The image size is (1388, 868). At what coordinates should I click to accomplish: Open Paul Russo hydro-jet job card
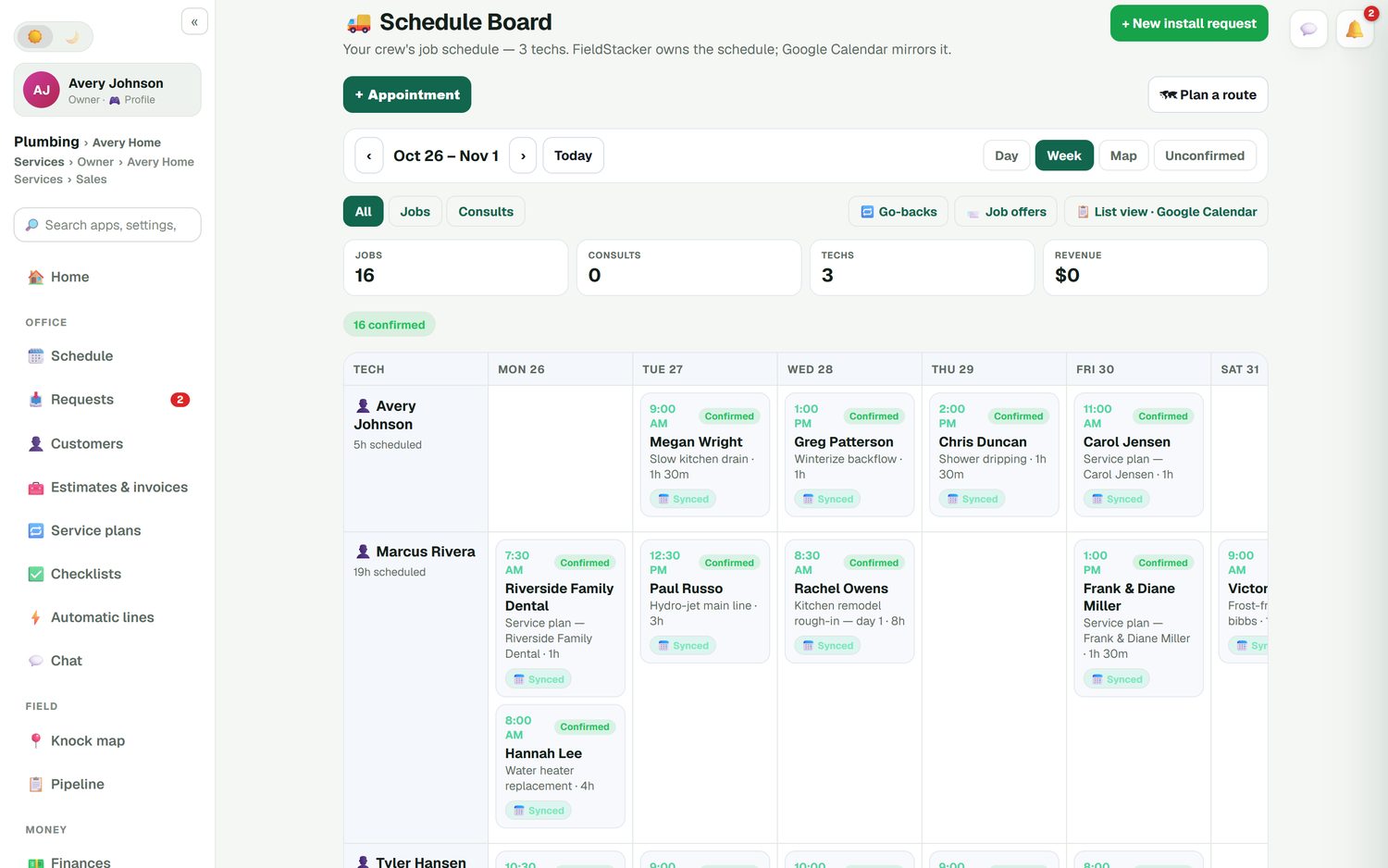(x=705, y=601)
